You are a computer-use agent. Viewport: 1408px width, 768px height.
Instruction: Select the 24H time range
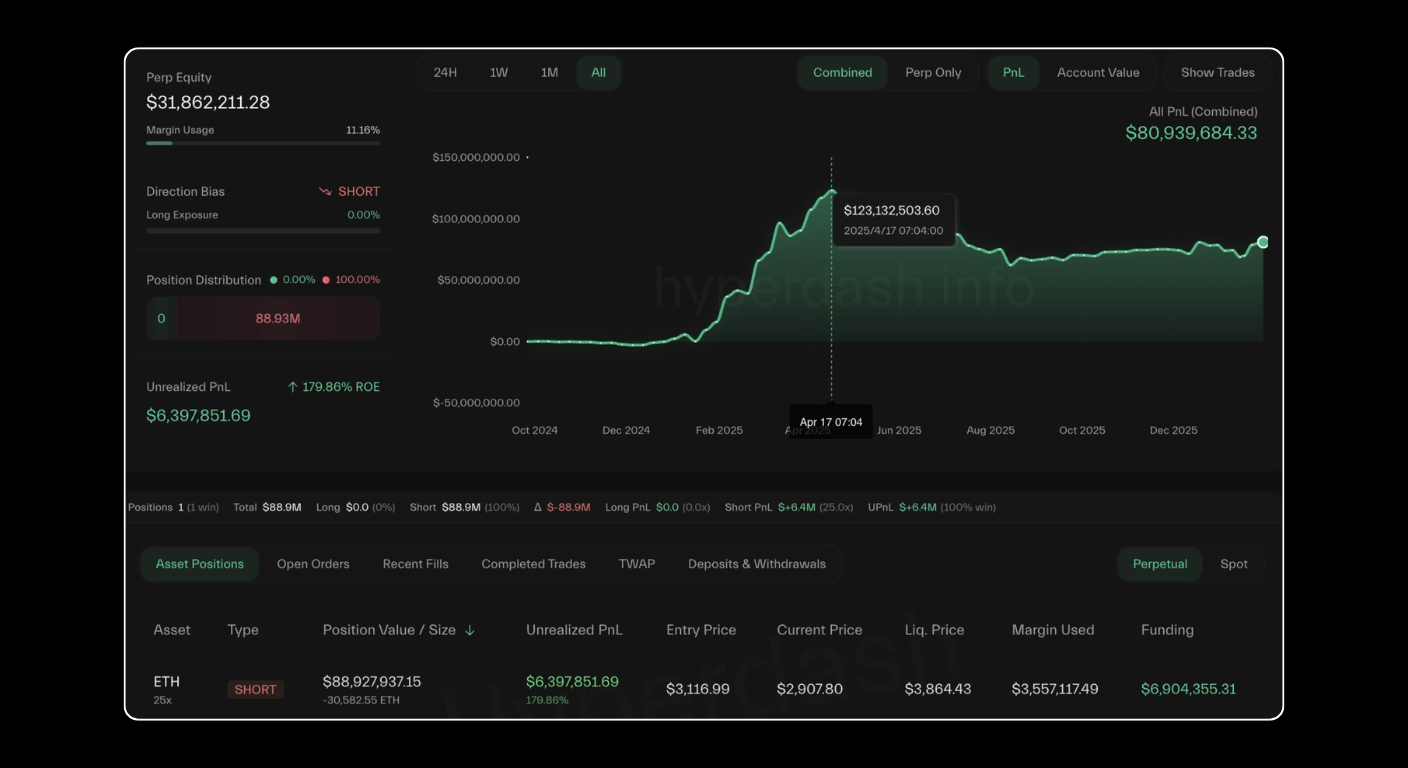pos(446,72)
